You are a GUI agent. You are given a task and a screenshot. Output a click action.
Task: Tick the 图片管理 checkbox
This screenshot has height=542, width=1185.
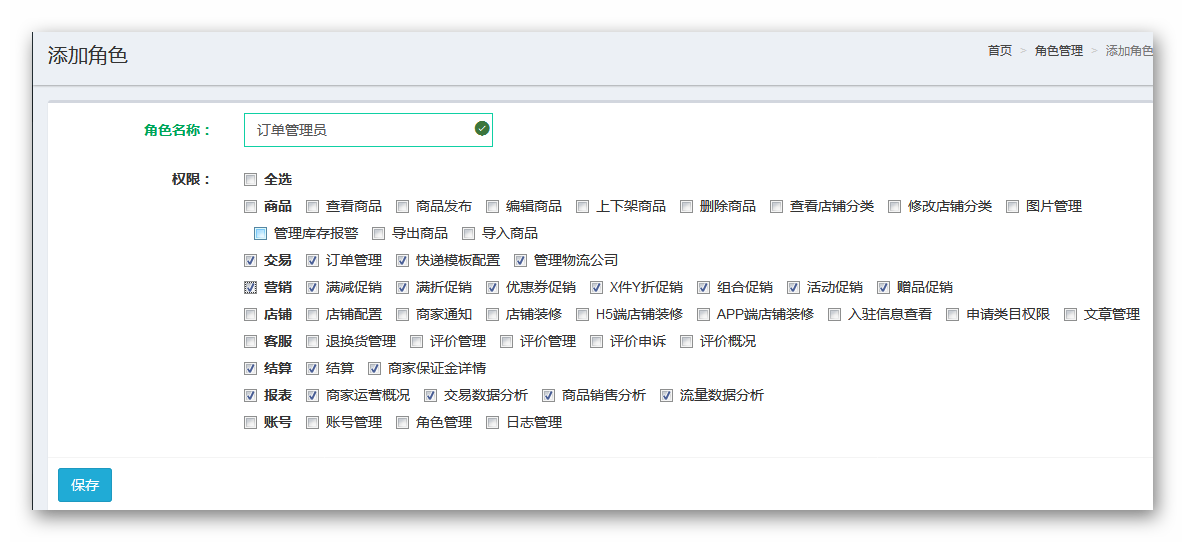pyautogui.click(x=1013, y=206)
